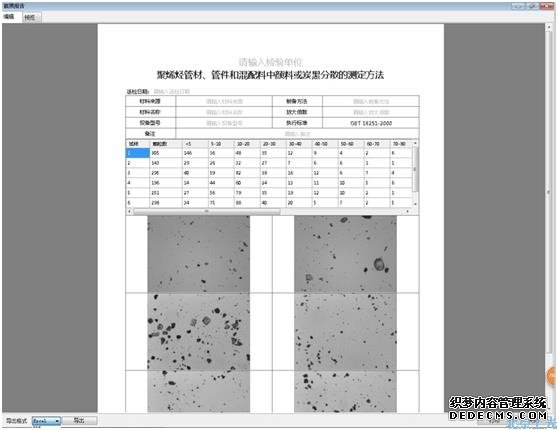This screenshot has width=558, height=430.
Task: Click the 请输入检验单位 placeholder field
Action: point(270,62)
